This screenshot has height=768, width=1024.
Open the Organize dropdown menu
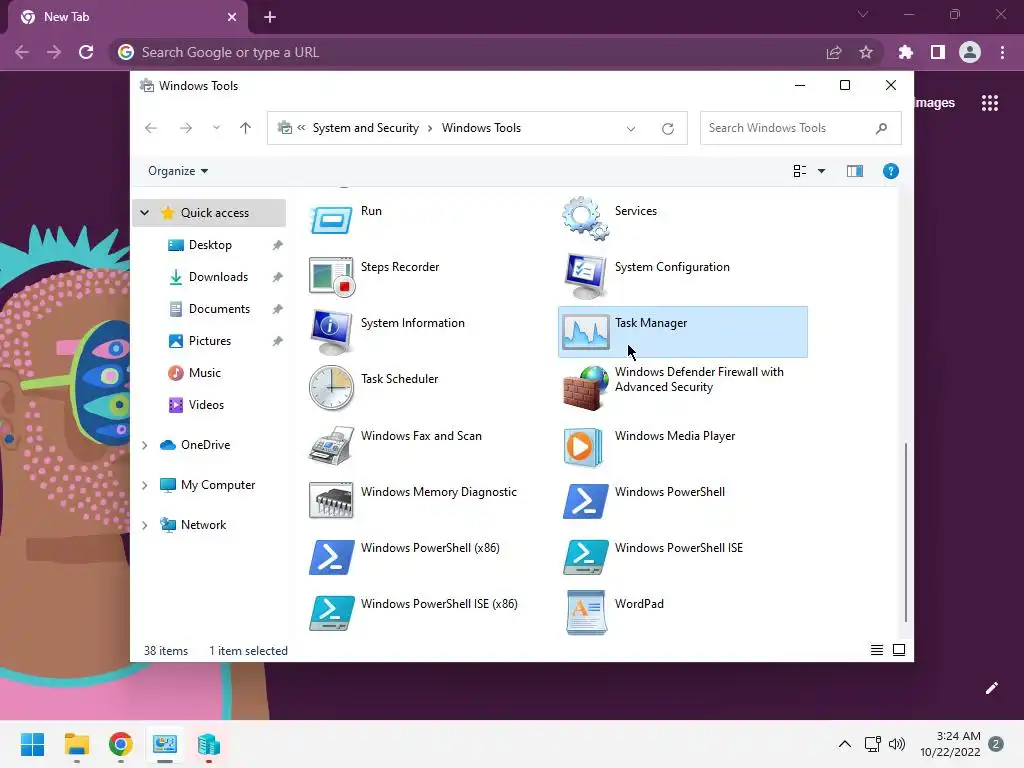[x=178, y=171]
